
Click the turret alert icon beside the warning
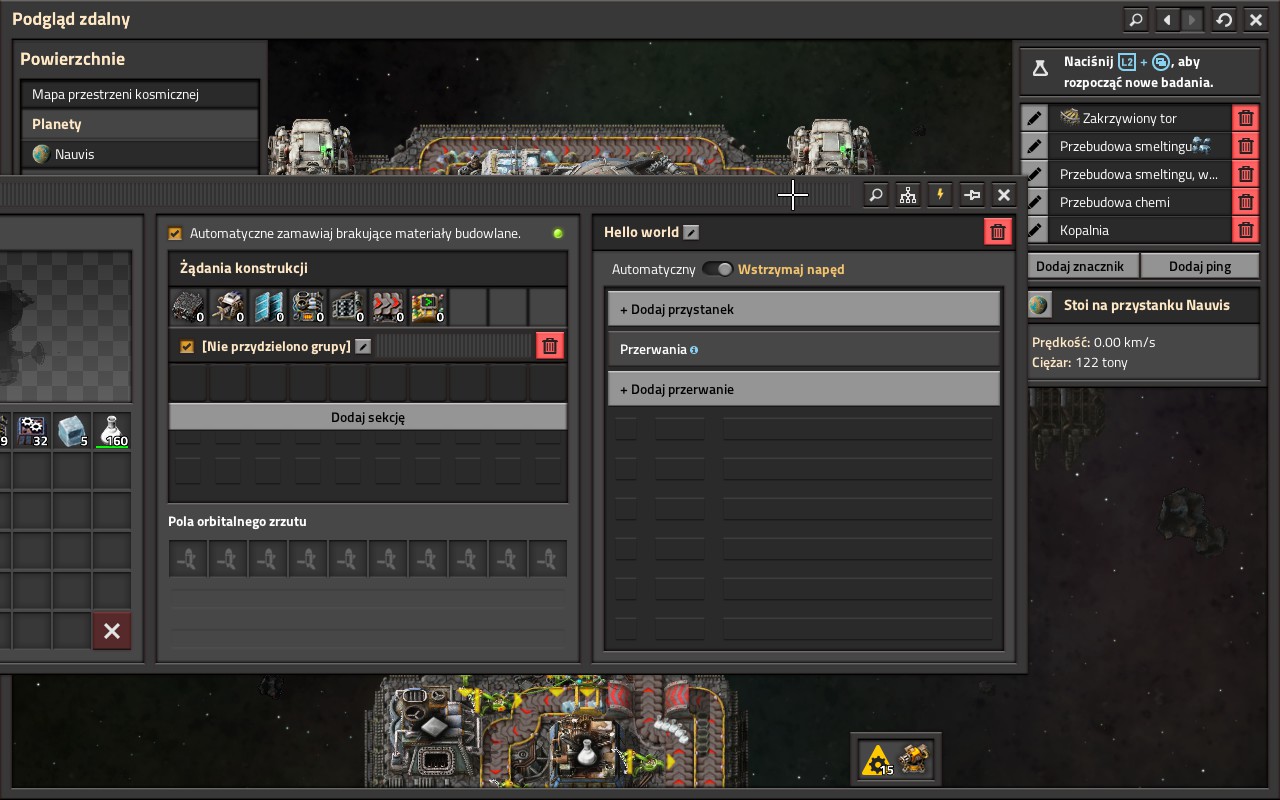click(914, 760)
